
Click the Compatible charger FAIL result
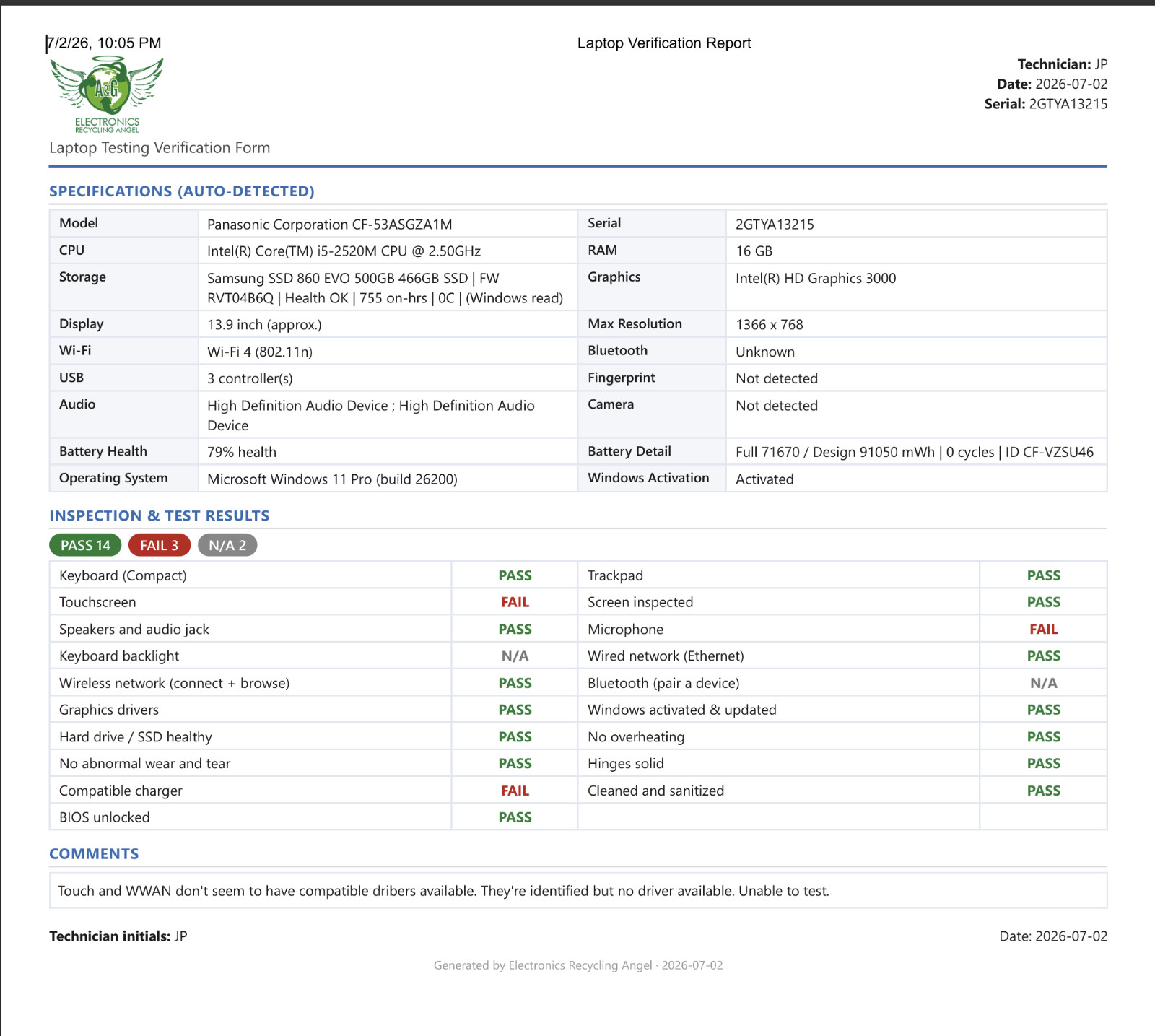[x=515, y=791]
